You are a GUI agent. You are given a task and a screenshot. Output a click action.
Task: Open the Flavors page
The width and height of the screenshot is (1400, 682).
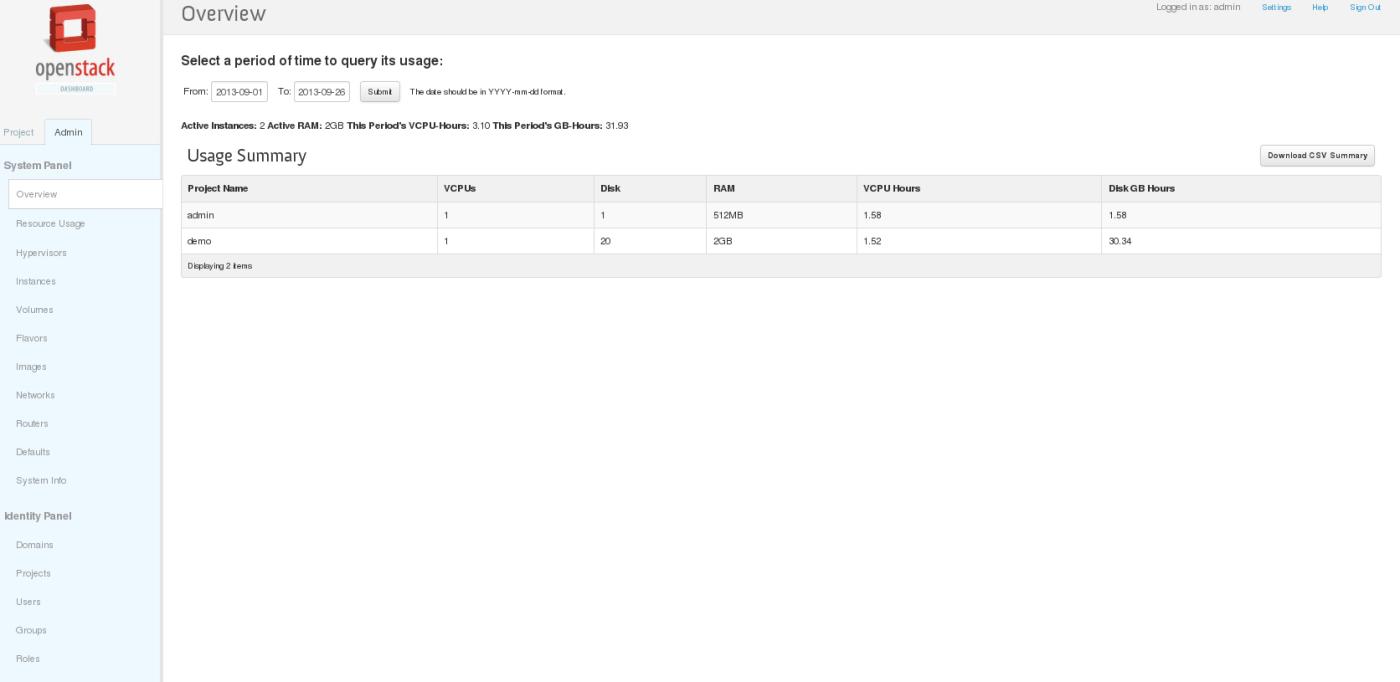32,338
